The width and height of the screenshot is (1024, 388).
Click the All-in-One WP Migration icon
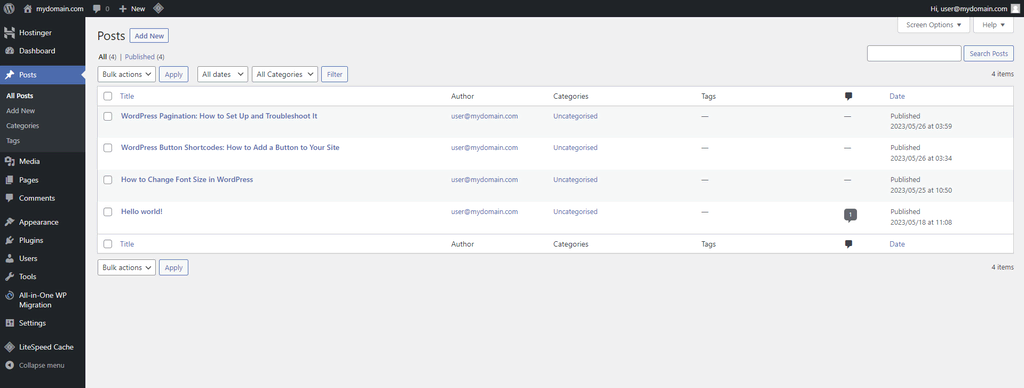point(9,295)
